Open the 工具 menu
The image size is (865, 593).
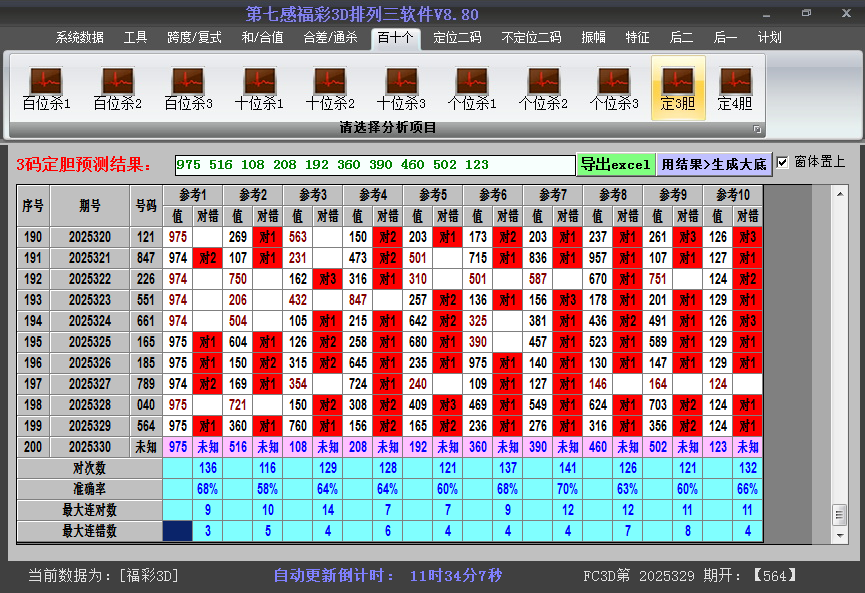[x=135, y=37]
